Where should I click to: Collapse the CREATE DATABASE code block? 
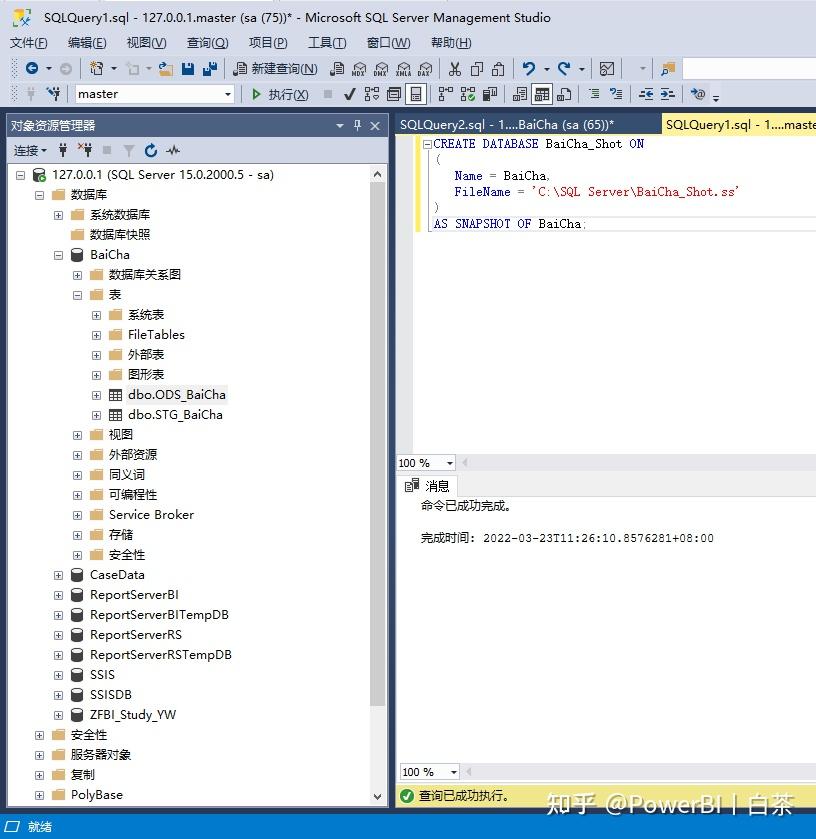click(x=427, y=144)
